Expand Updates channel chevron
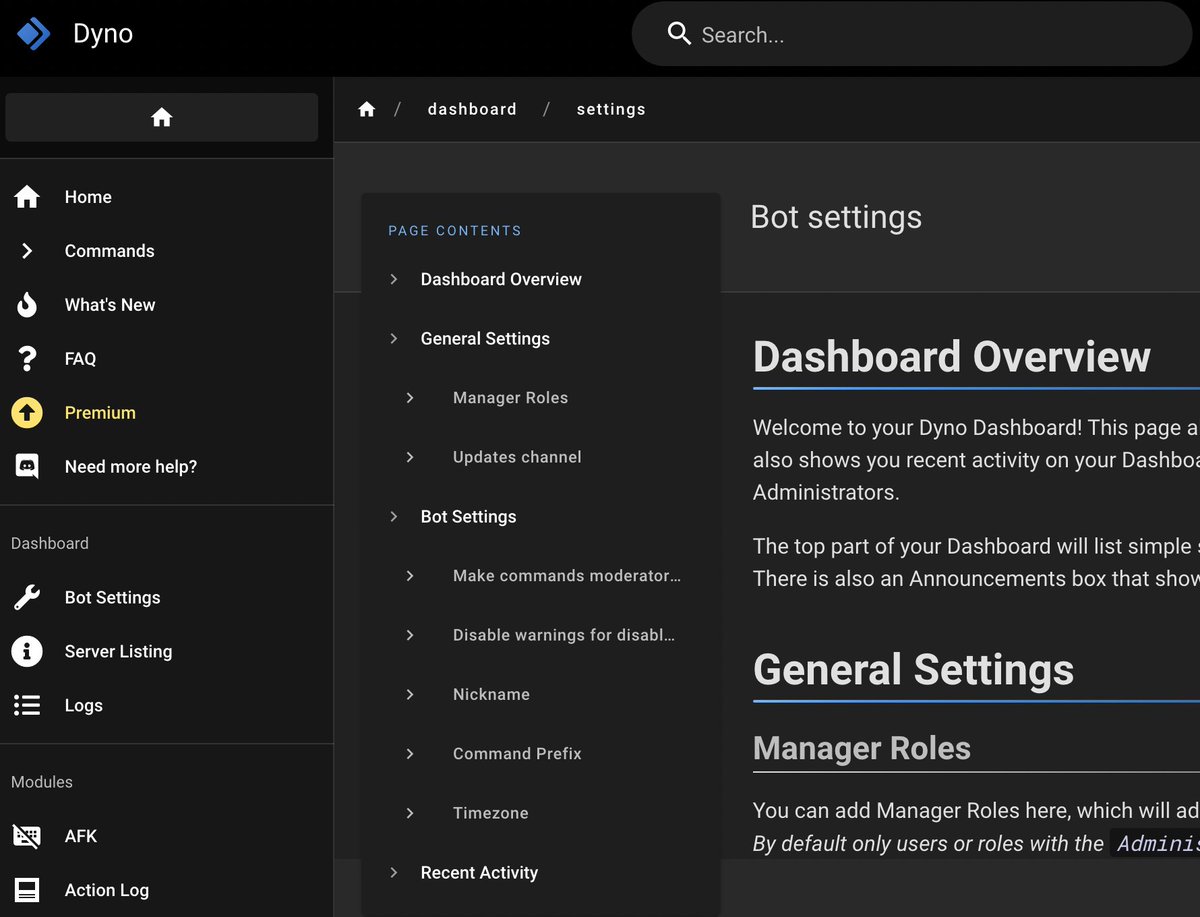The image size is (1200, 917). coord(410,457)
